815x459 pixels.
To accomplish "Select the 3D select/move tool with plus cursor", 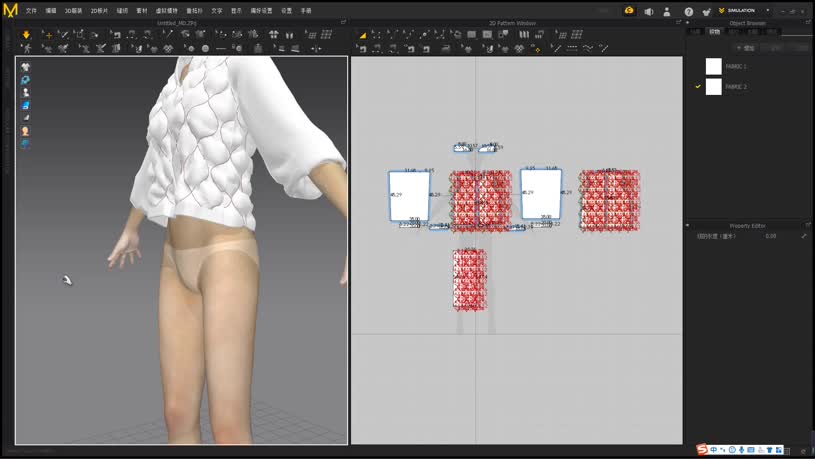I will [x=48, y=35].
